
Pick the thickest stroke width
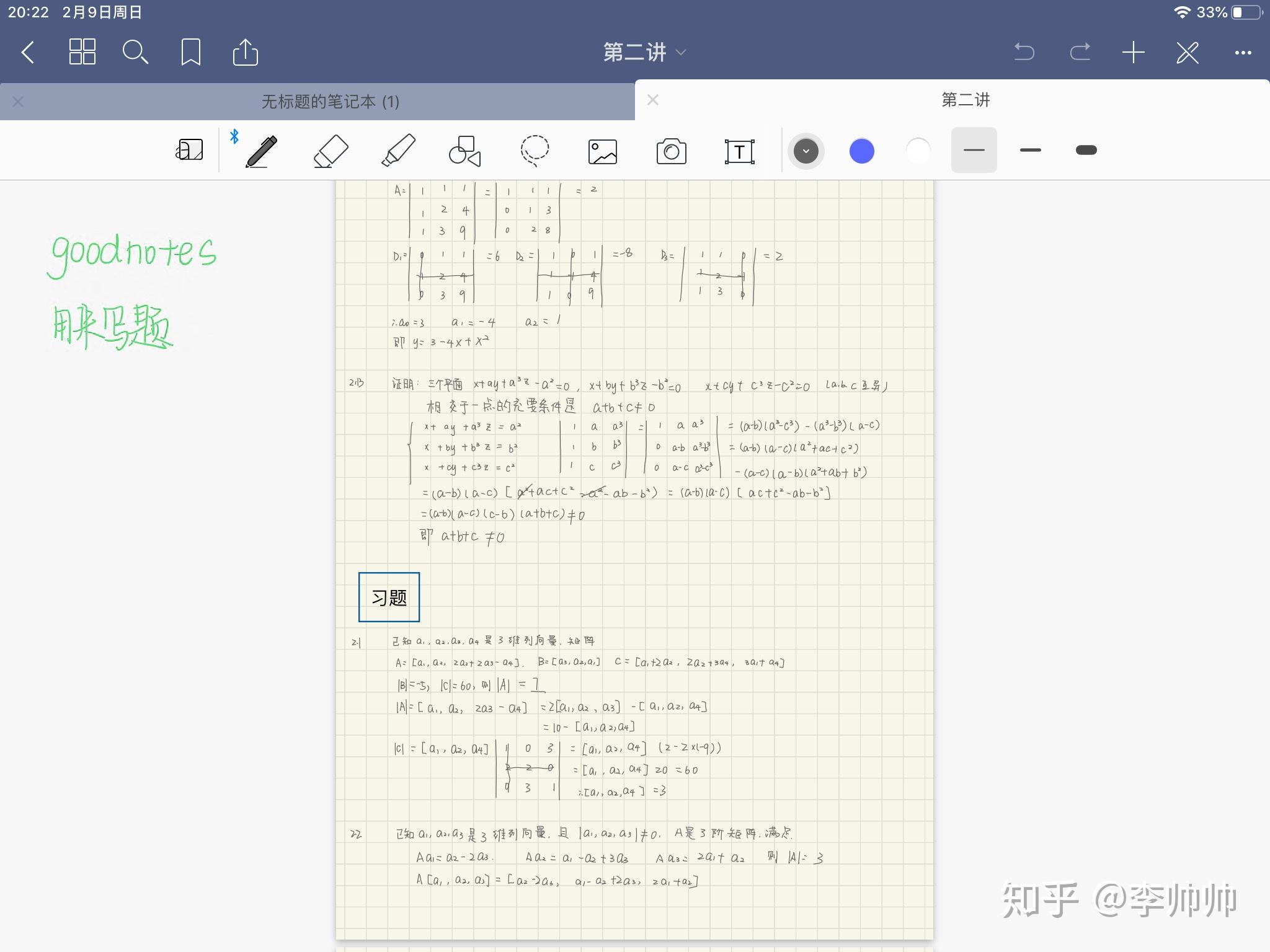1086,150
